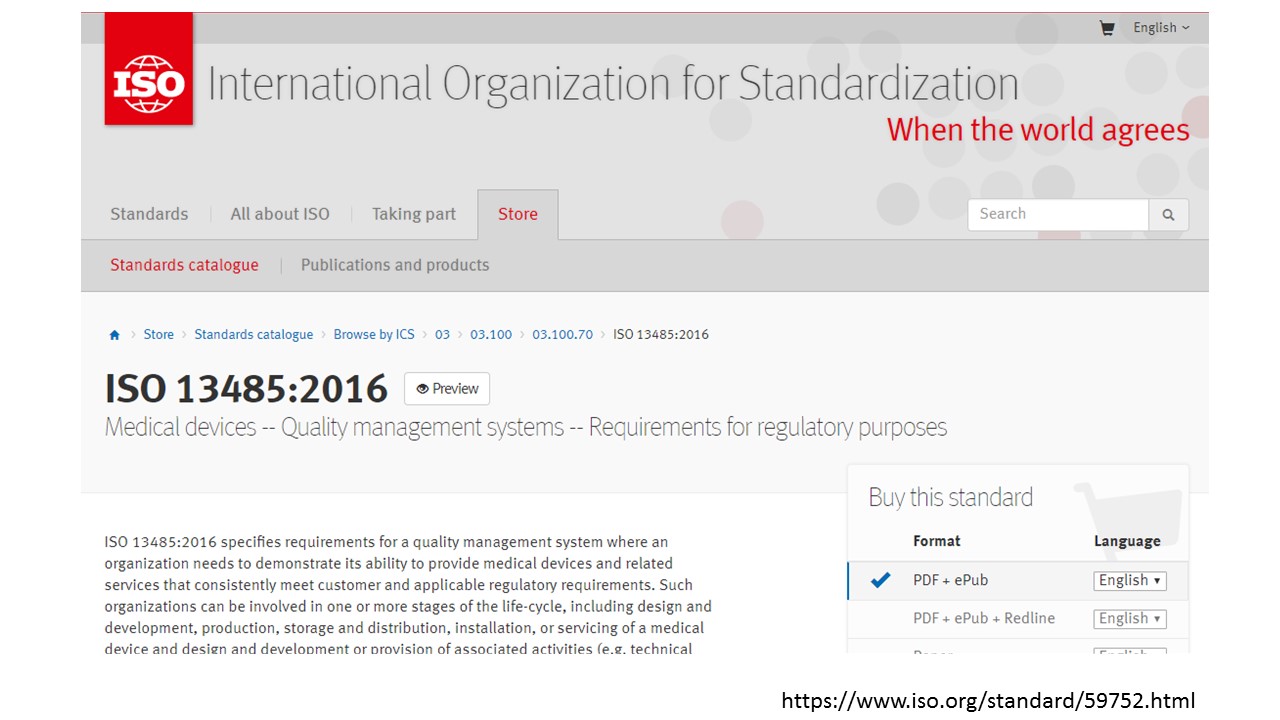
Task: Follow the 03 breadcrumb link
Action: click(442, 335)
